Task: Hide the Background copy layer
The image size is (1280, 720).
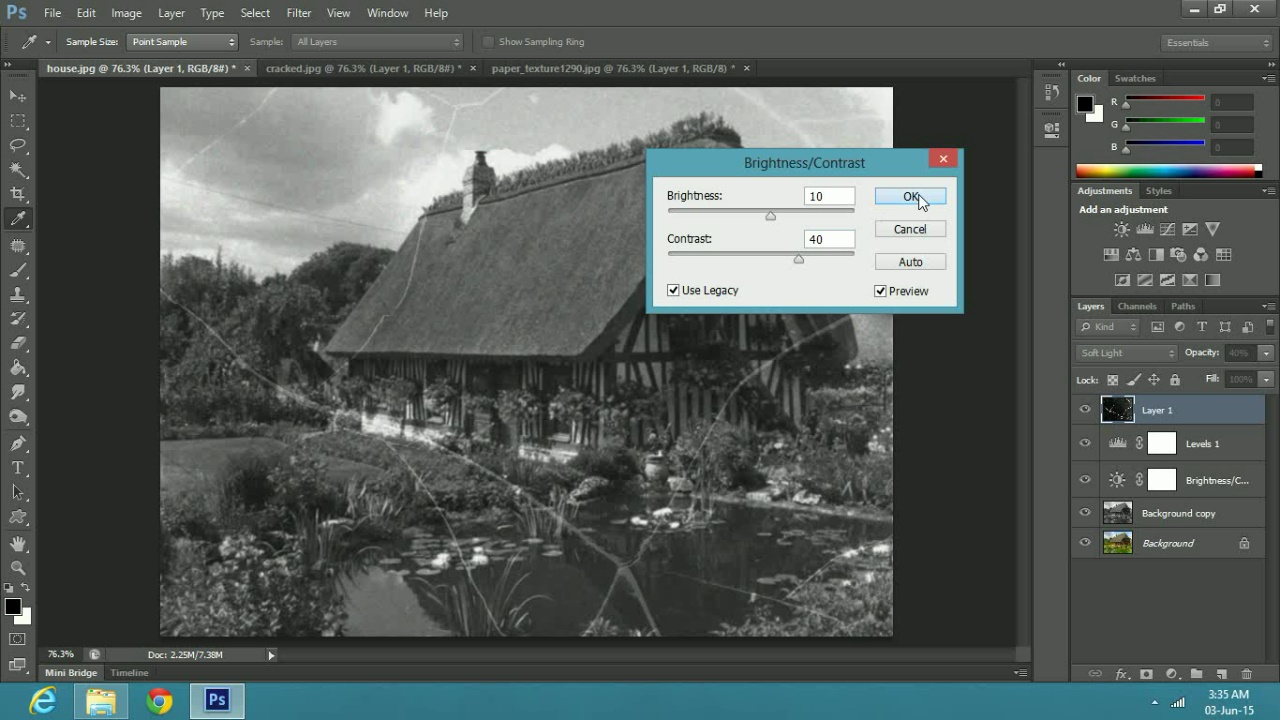Action: (1085, 513)
